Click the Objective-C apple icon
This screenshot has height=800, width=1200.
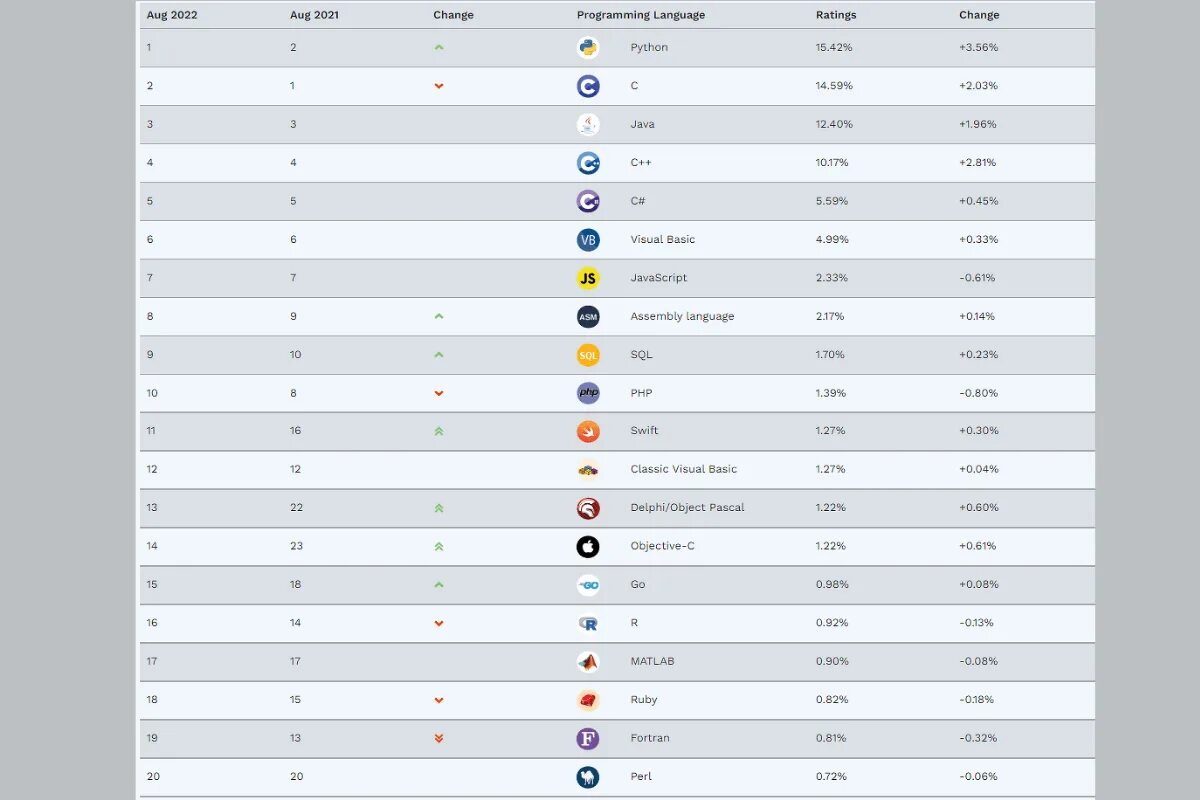point(588,546)
